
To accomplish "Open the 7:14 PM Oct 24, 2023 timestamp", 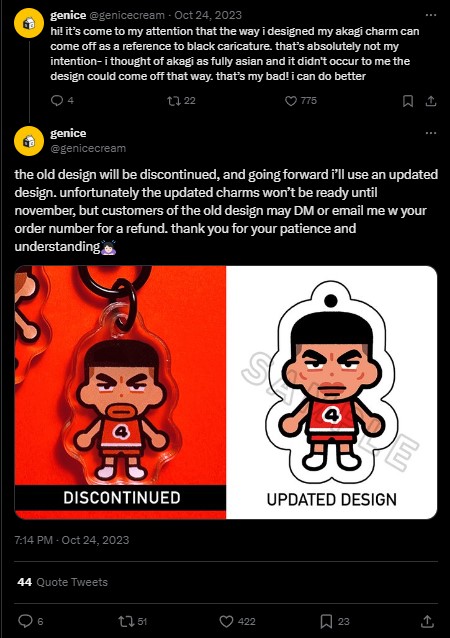I will pyautogui.click(x=72, y=540).
